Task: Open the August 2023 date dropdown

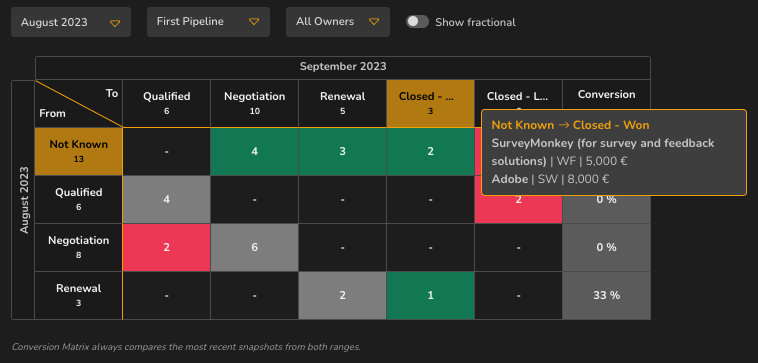Action: click(x=71, y=22)
